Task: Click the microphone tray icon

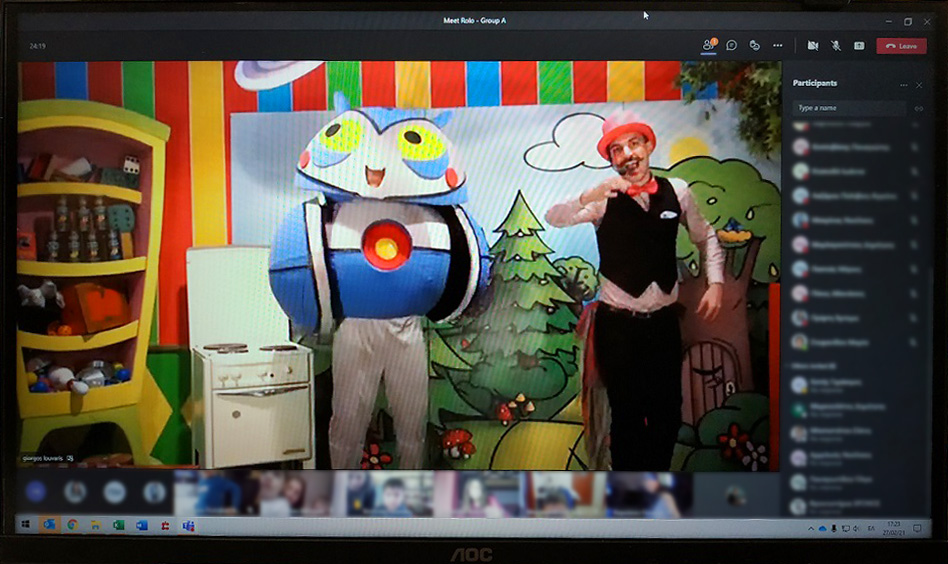Action: pos(834,529)
